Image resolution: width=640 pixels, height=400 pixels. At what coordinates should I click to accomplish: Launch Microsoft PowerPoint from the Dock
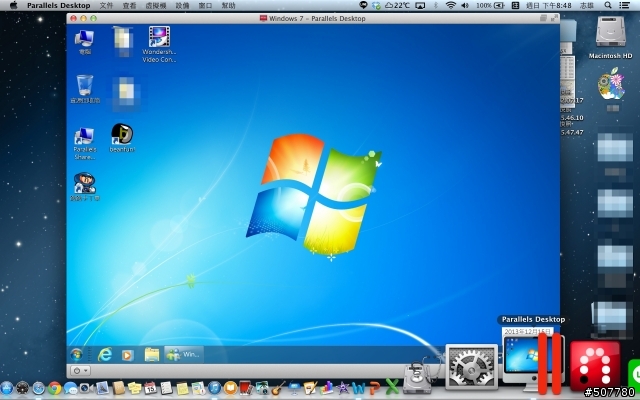(x=375, y=388)
